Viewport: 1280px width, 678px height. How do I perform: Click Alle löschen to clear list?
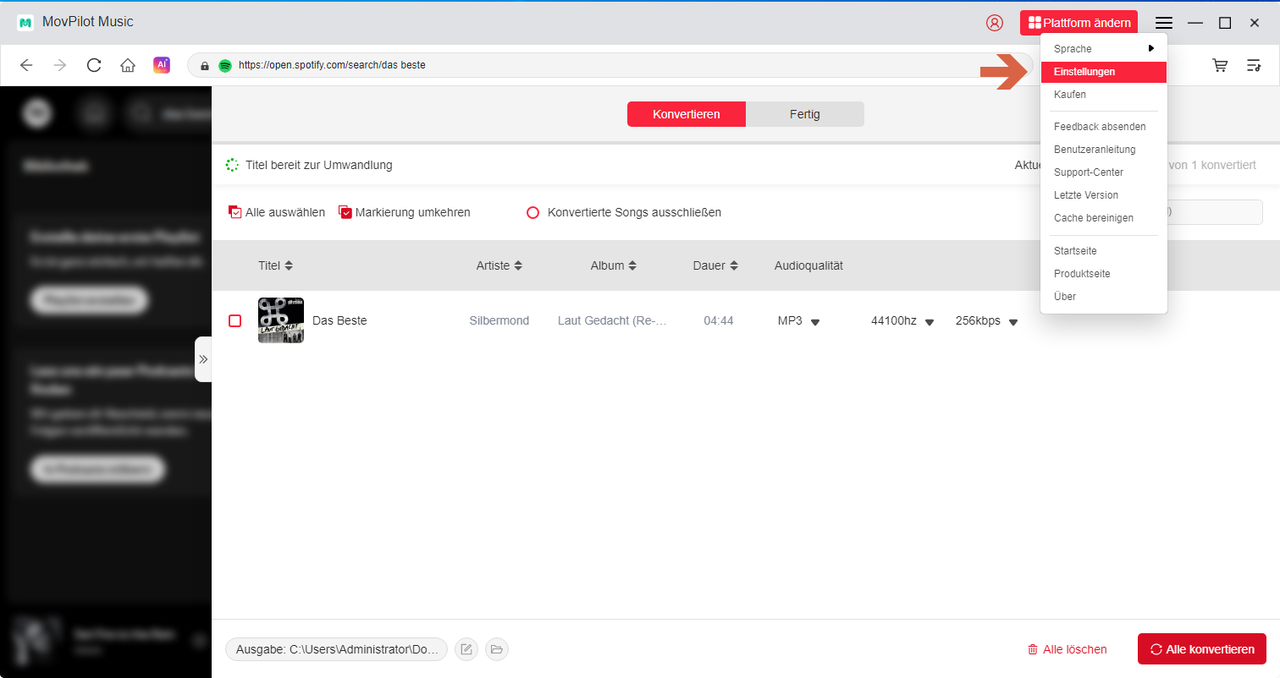1067,649
